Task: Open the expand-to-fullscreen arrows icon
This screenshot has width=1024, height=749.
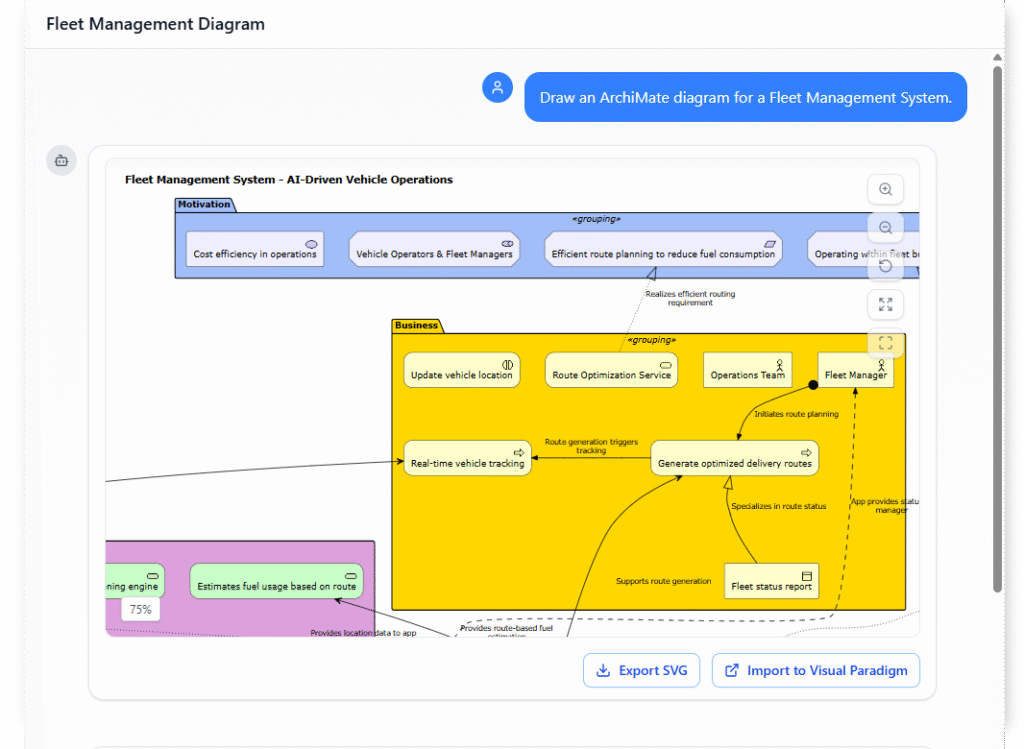Action: (x=884, y=304)
